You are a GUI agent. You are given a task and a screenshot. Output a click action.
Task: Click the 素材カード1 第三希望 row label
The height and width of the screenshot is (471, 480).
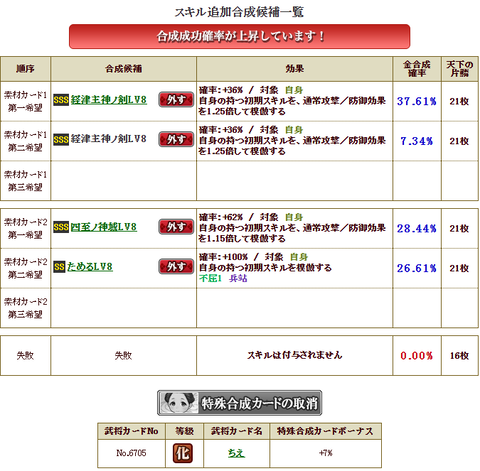25,181
